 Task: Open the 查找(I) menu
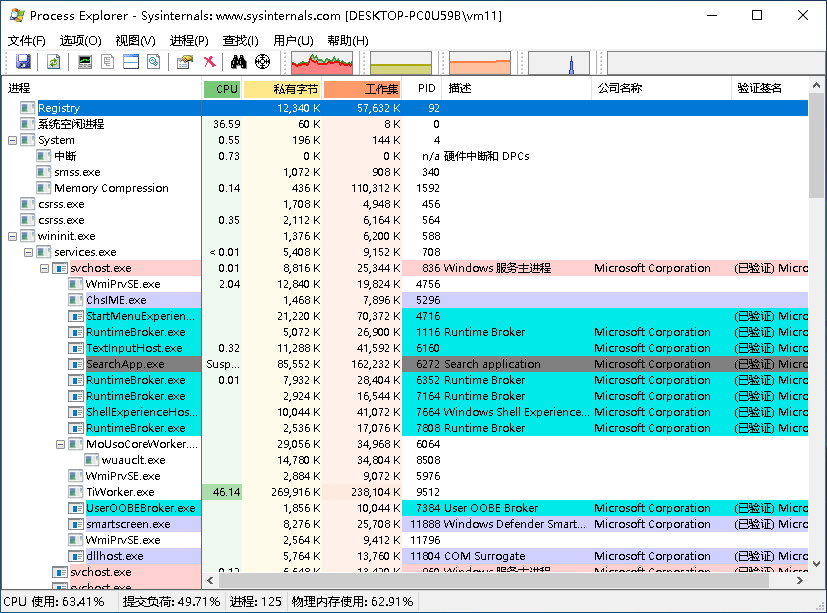240,40
